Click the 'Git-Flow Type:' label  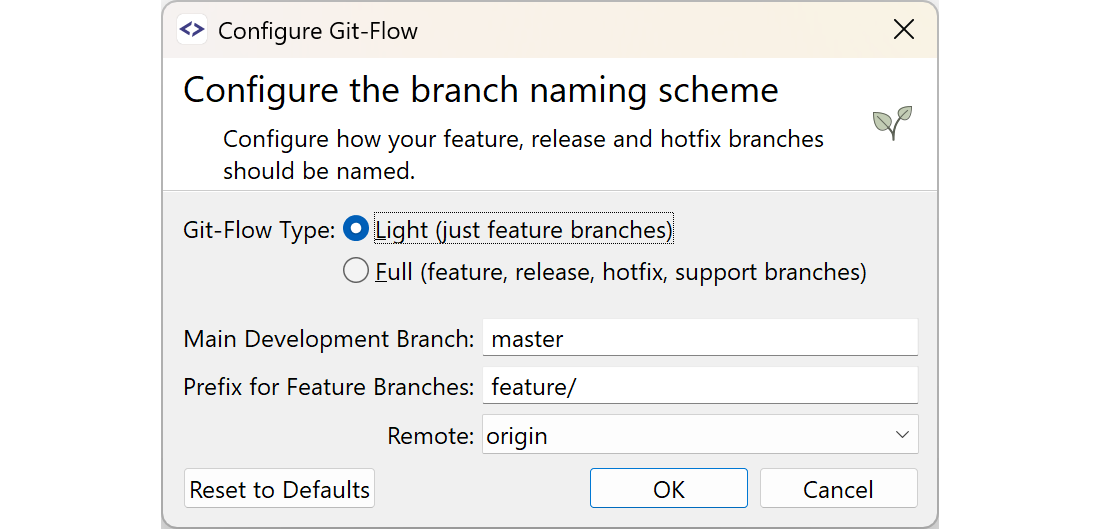(260, 230)
